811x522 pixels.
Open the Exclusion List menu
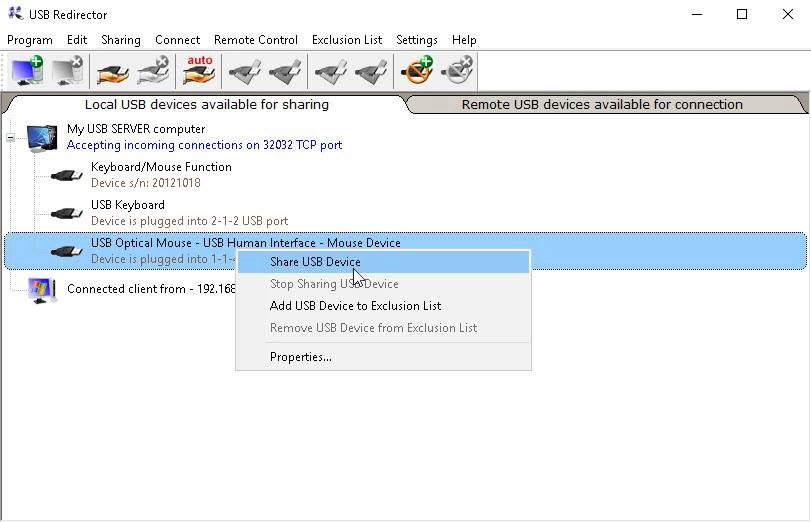(347, 40)
